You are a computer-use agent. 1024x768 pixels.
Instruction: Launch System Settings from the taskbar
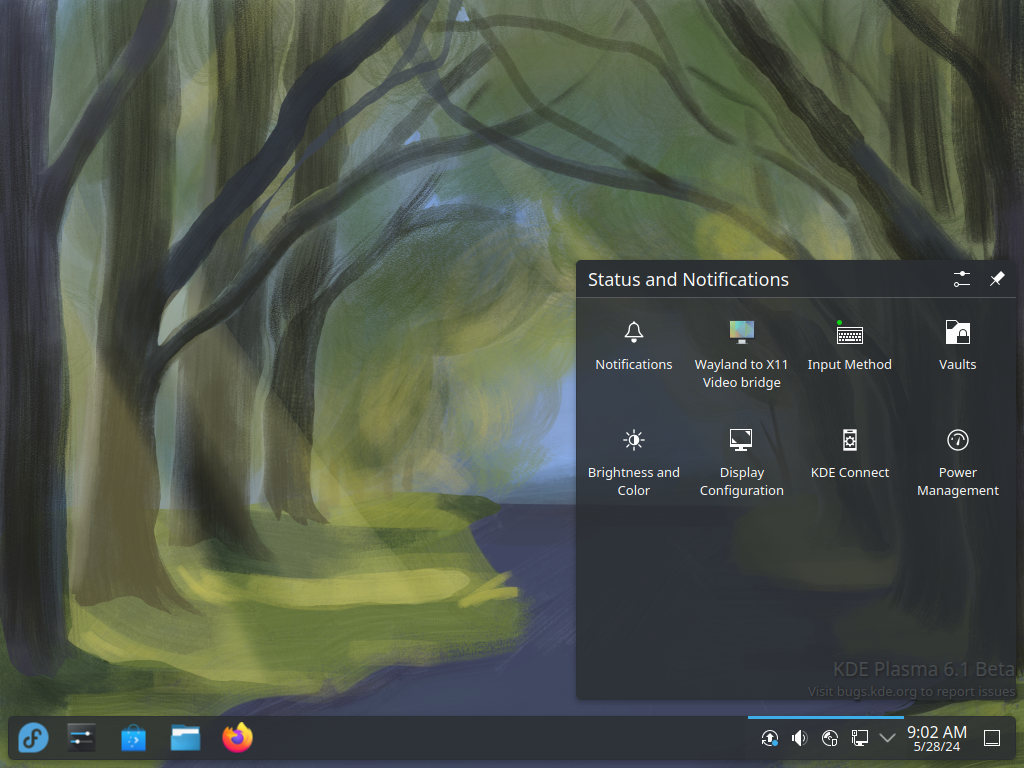82,738
